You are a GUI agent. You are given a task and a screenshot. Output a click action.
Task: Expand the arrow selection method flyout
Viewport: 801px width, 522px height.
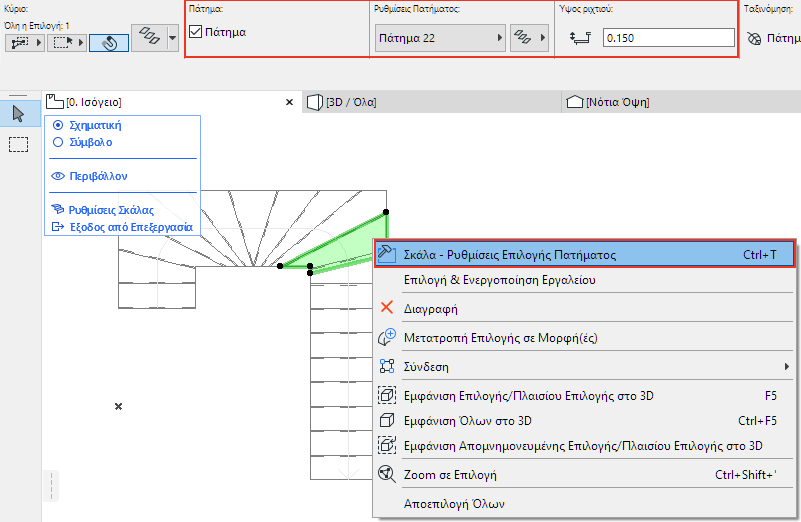39,43
